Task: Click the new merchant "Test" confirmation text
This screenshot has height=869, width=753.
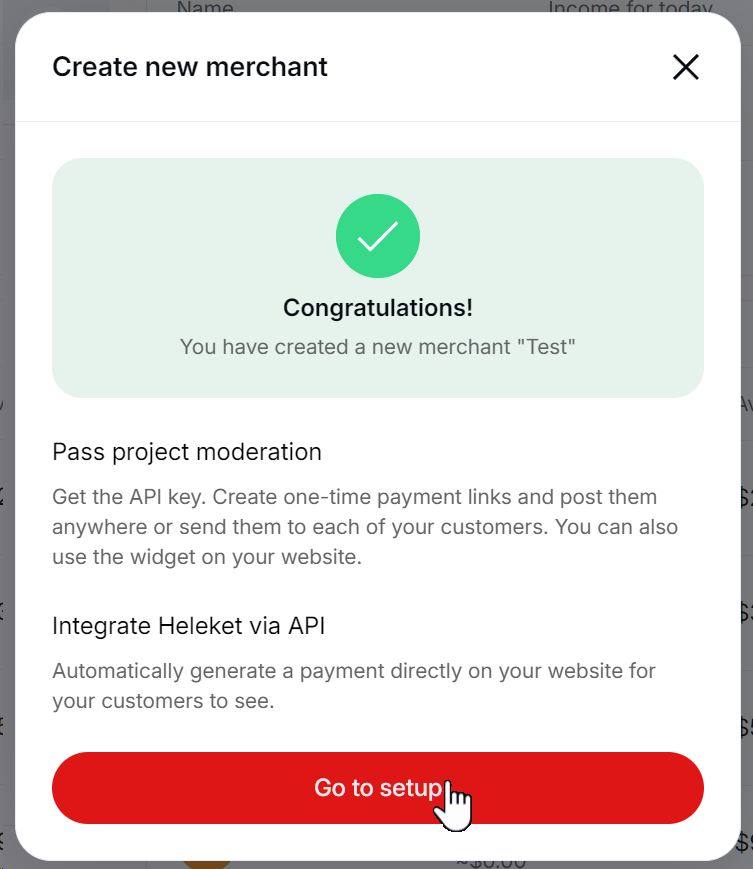Action: point(378,347)
